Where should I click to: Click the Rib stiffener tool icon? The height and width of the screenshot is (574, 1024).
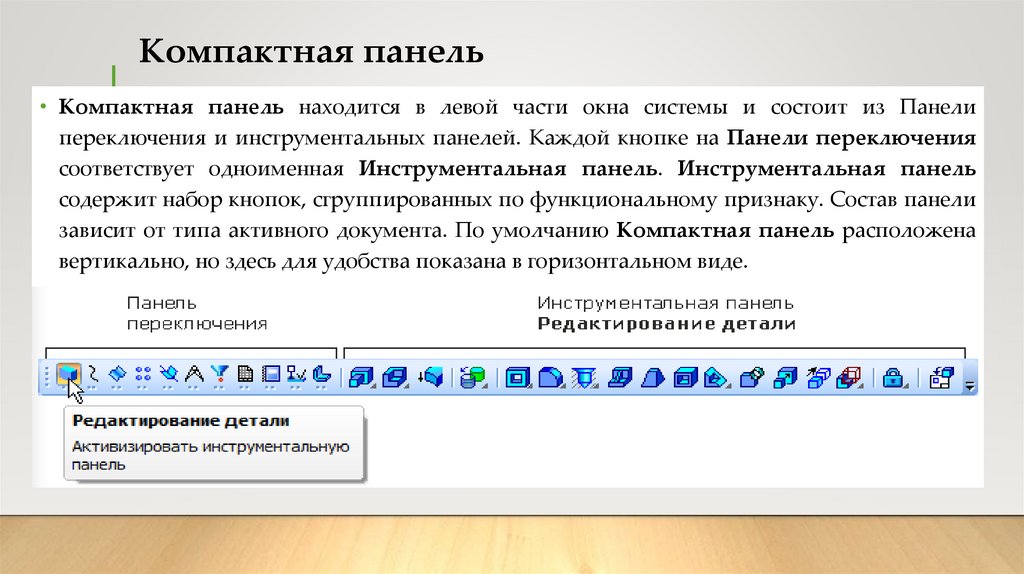[620, 377]
